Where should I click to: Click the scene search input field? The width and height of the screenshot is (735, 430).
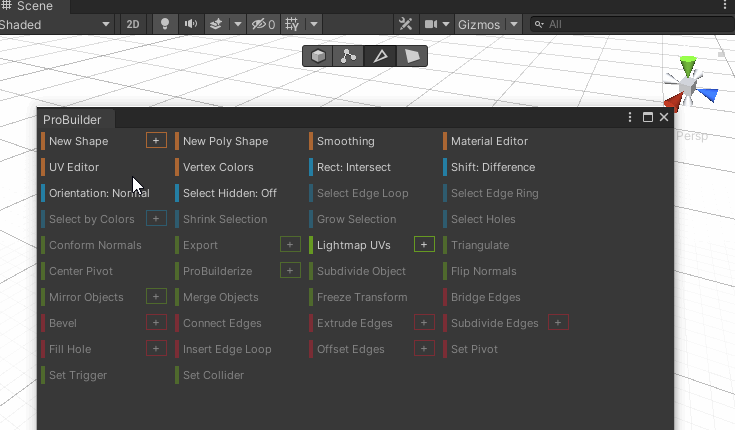tap(630, 24)
